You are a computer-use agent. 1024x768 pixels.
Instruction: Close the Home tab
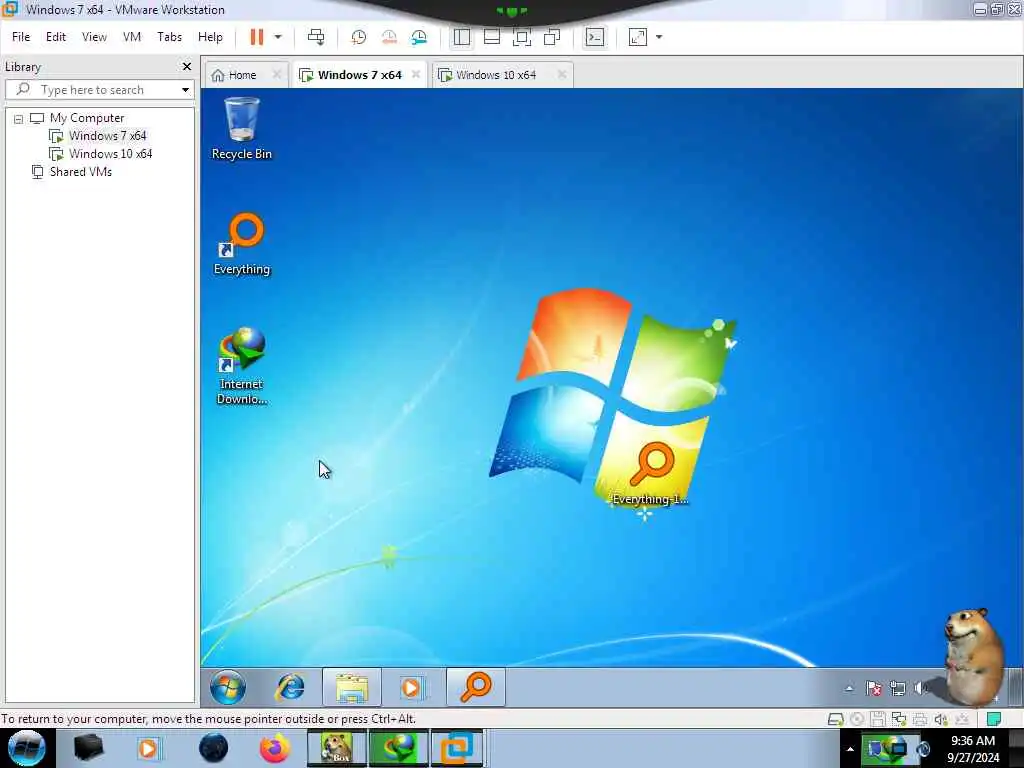tap(277, 75)
